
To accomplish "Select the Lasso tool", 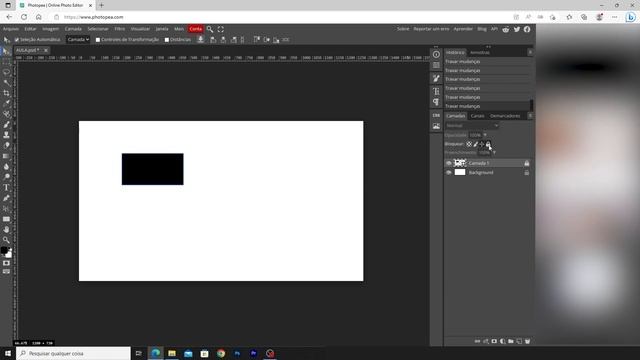I will tap(6, 72).
